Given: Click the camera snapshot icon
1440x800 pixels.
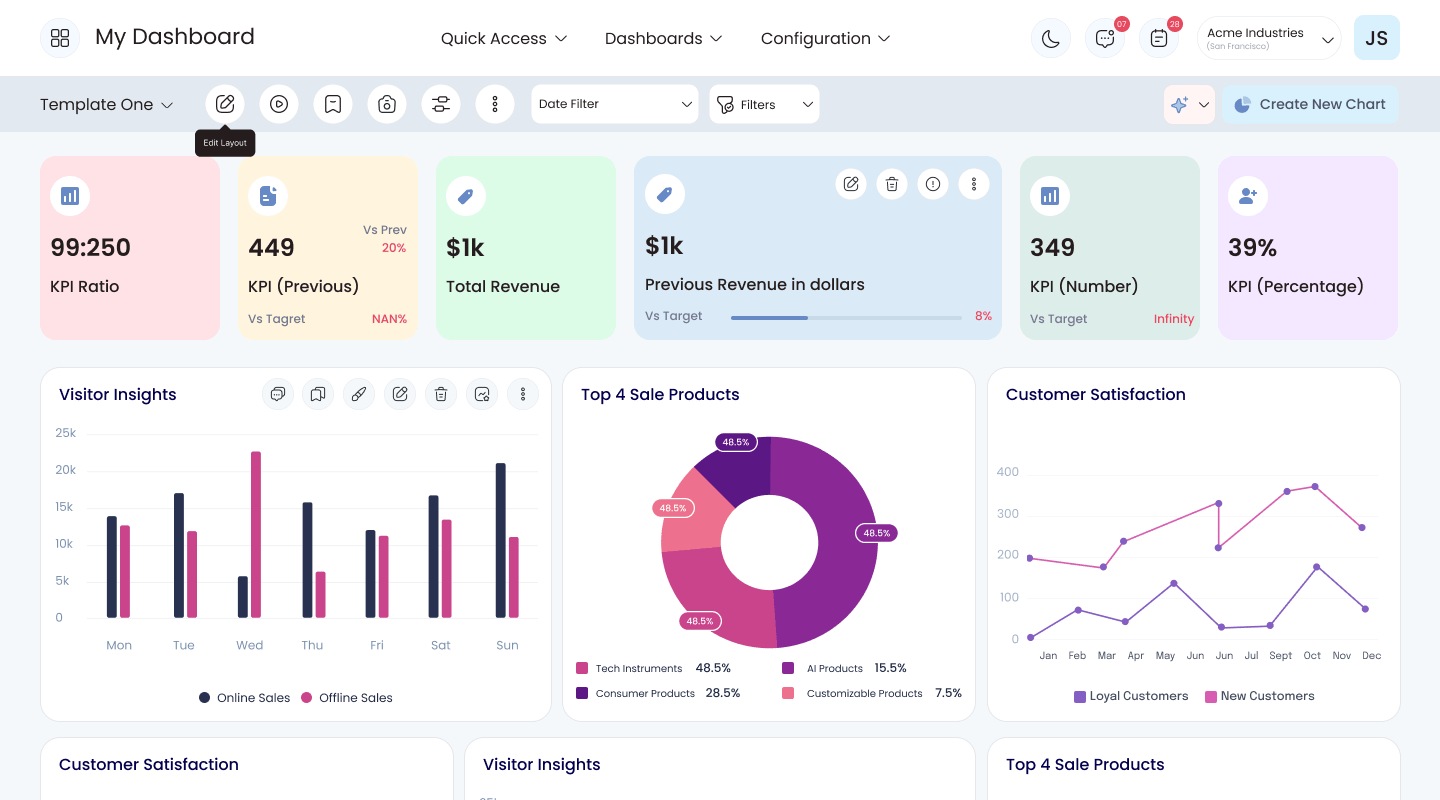Looking at the screenshot, I should pyautogui.click(x=387, y=104).
